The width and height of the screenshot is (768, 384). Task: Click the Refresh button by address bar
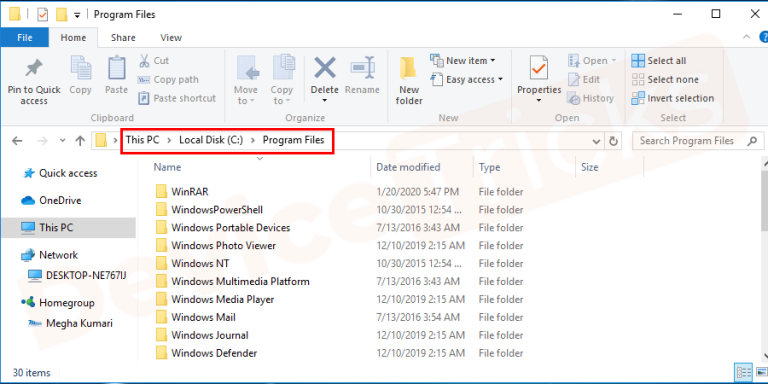613,142
